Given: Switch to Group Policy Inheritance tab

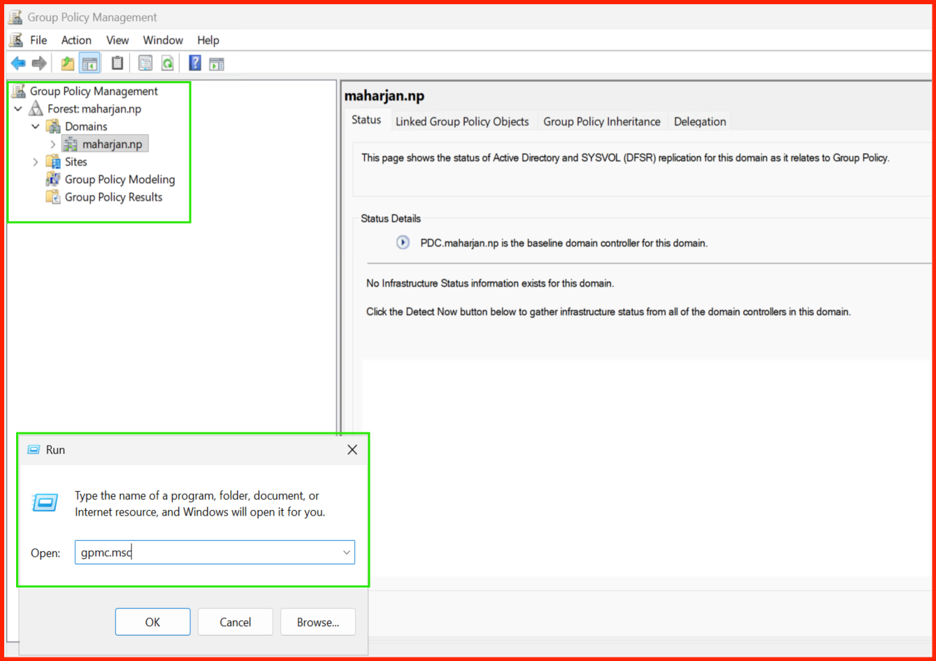Looking at the screenshot, I should (x=602, y=121).
